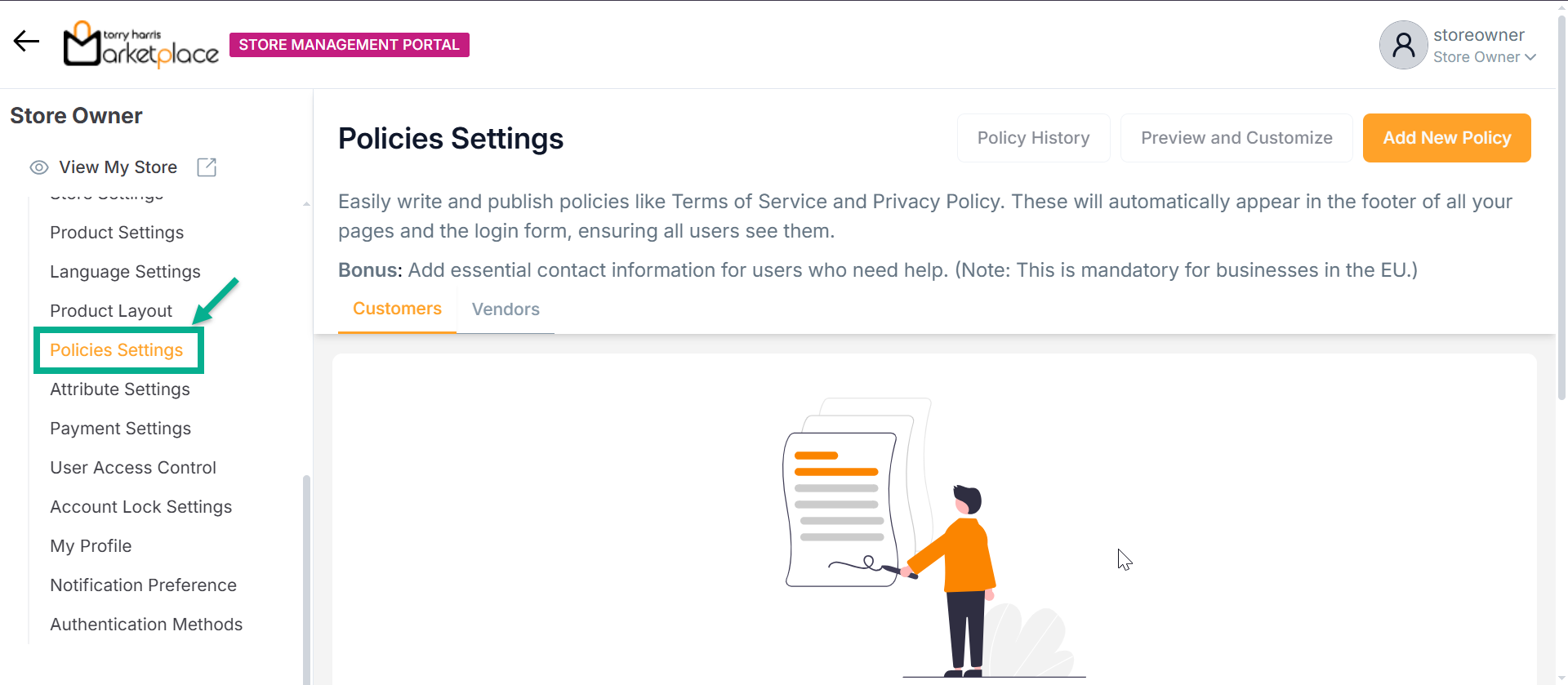Screen dimensions: 1568x685
Task: Select User Access Control
Action: coord(133,468)
